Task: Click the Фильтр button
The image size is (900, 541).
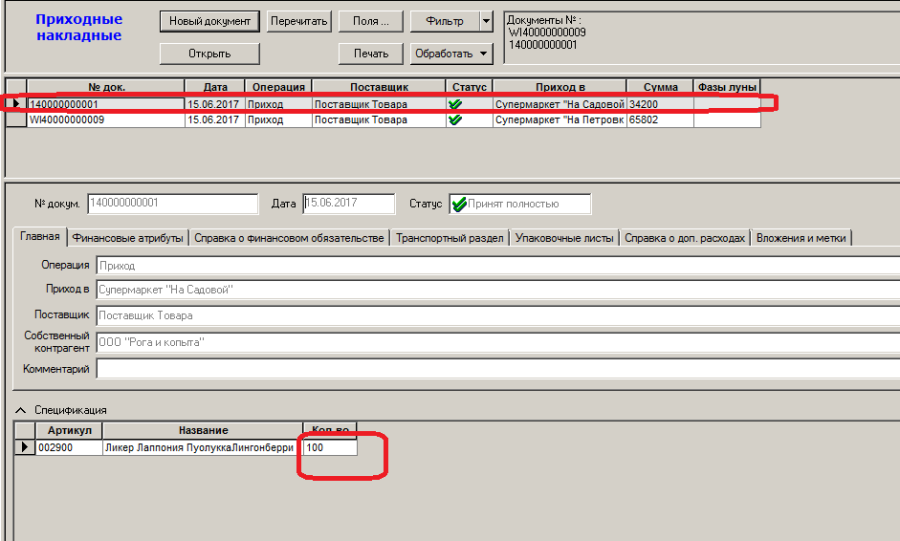Action: [444, 21]
